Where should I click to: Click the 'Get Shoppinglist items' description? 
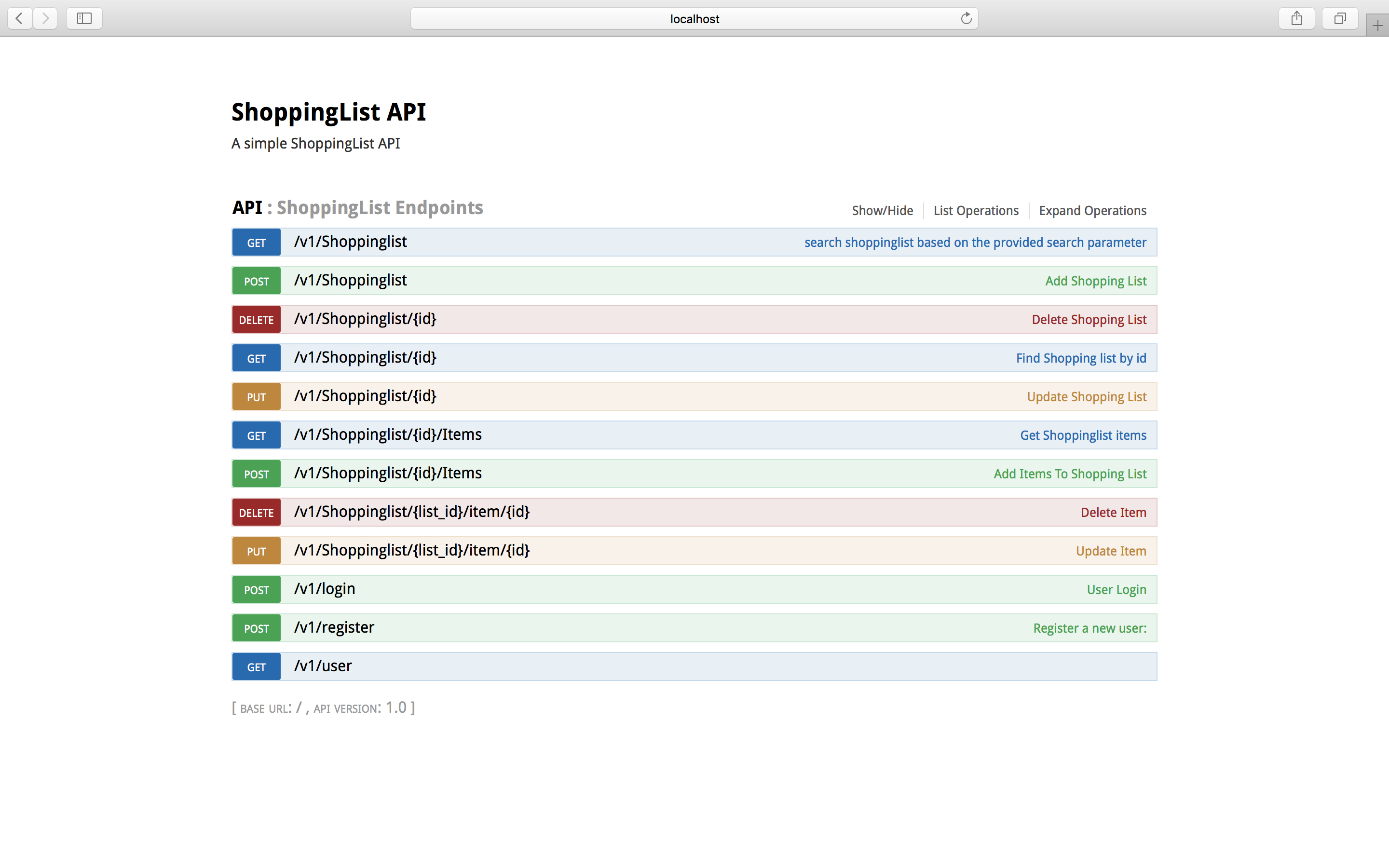(1083, 435)
